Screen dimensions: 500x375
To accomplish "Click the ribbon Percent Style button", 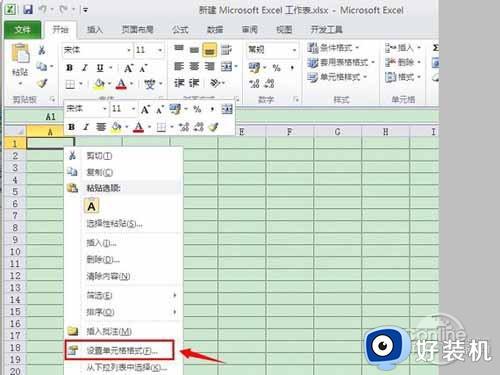I will [276, 68].
